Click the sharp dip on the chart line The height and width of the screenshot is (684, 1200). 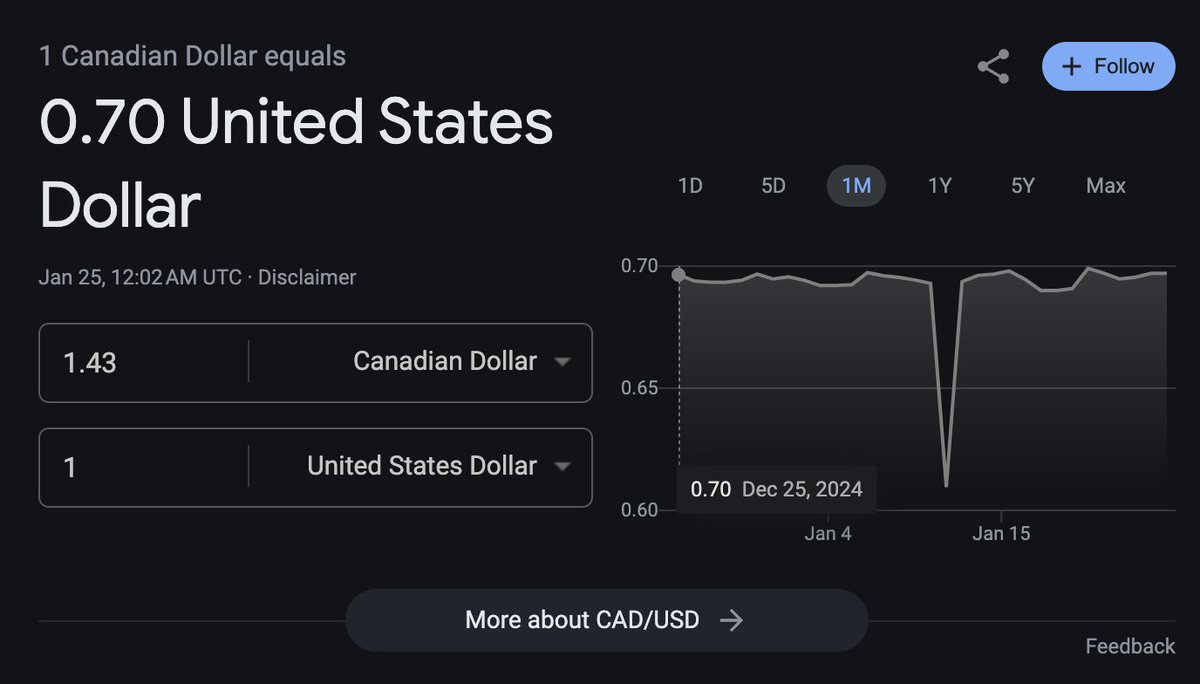click(x=945, y=485)
